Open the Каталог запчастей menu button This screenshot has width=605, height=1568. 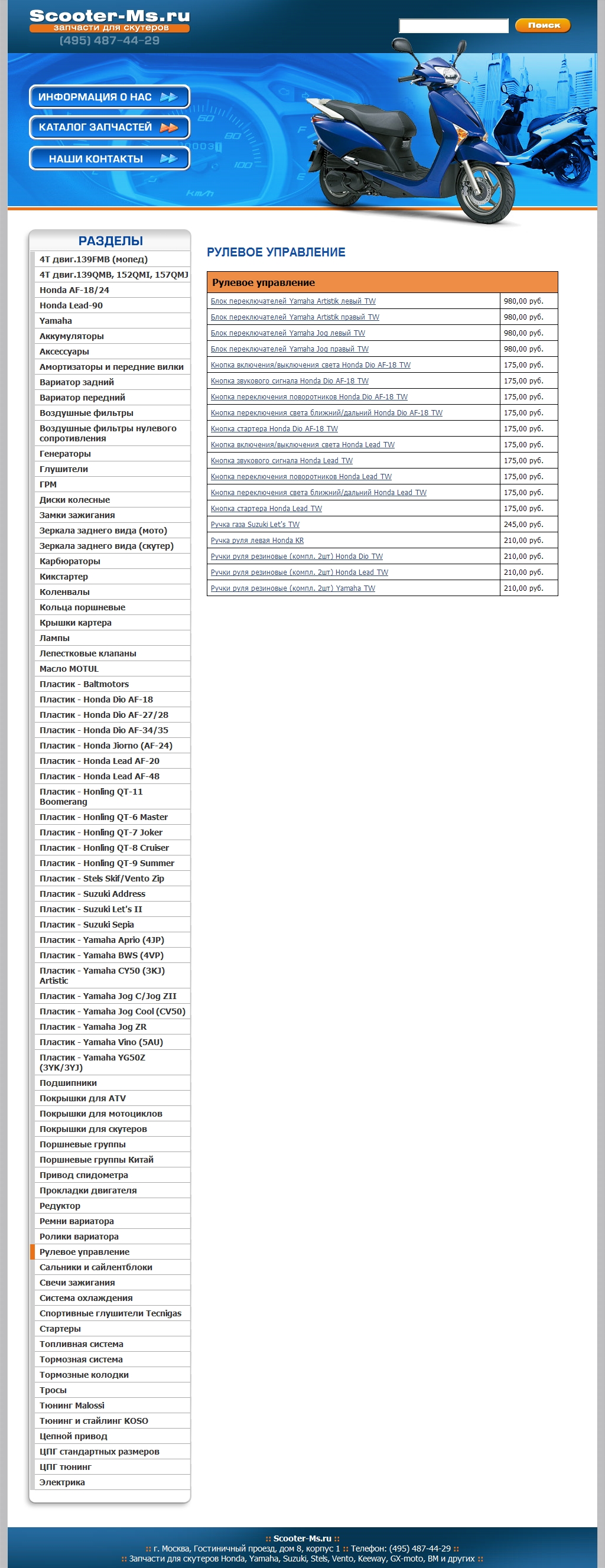pyautogui.click(x=109, y=127)
